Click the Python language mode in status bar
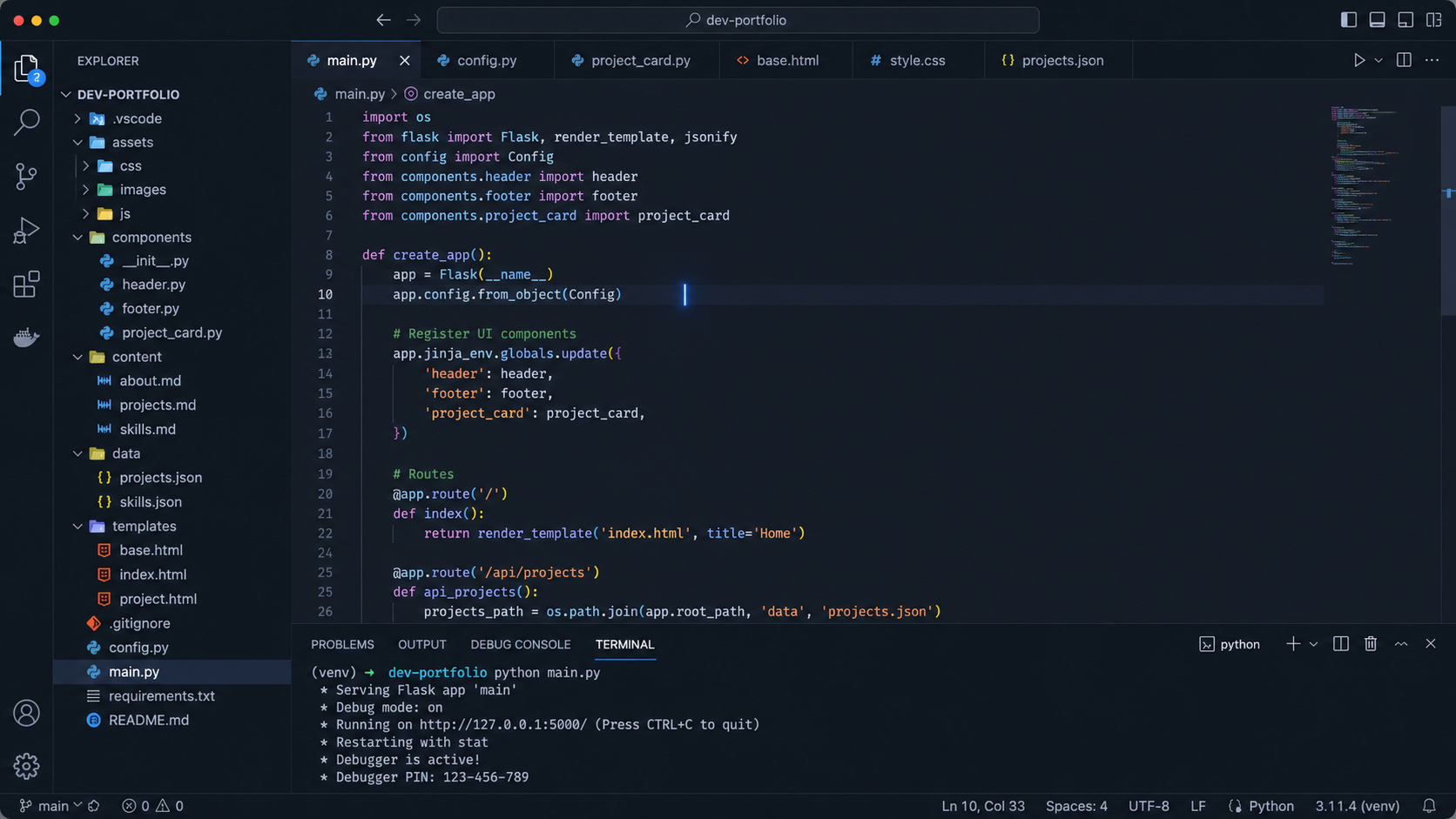Image resolution: width=1456 pixels, height=819 pixels. click(1261, 806)
